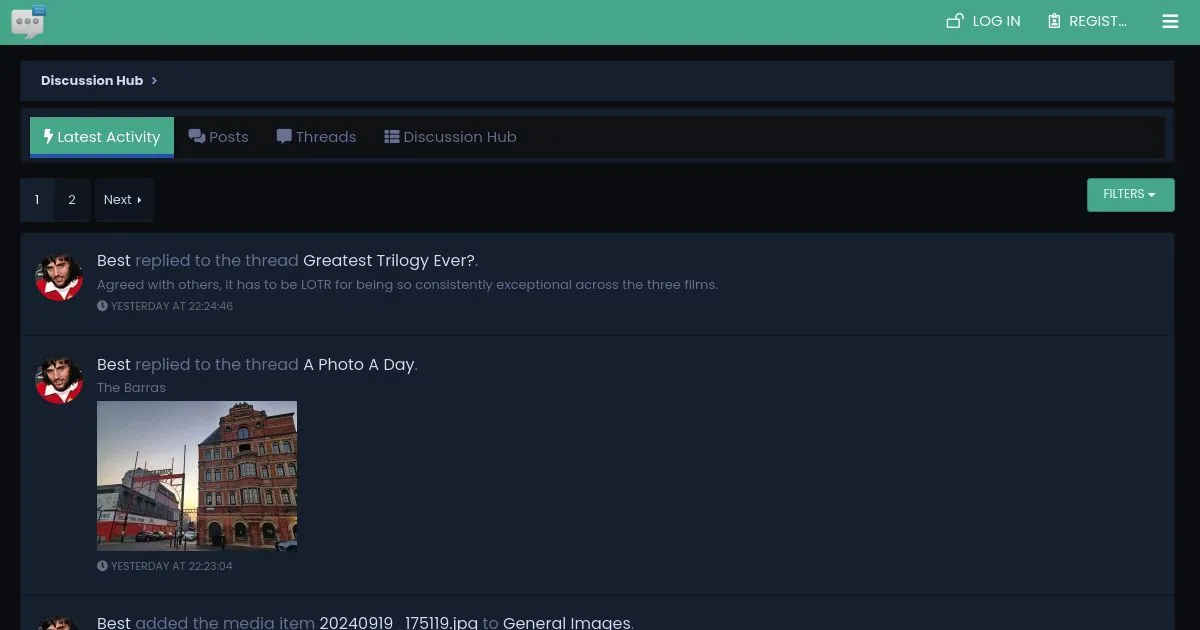This screenshot has height=630, width=1200.
Task: Click the Next page button
Action: (123, 200)
